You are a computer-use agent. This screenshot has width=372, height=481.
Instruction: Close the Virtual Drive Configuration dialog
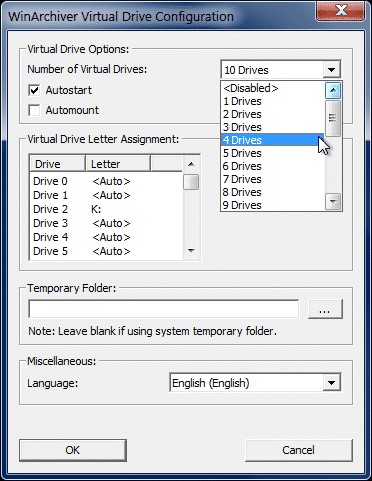pos(341,11)
